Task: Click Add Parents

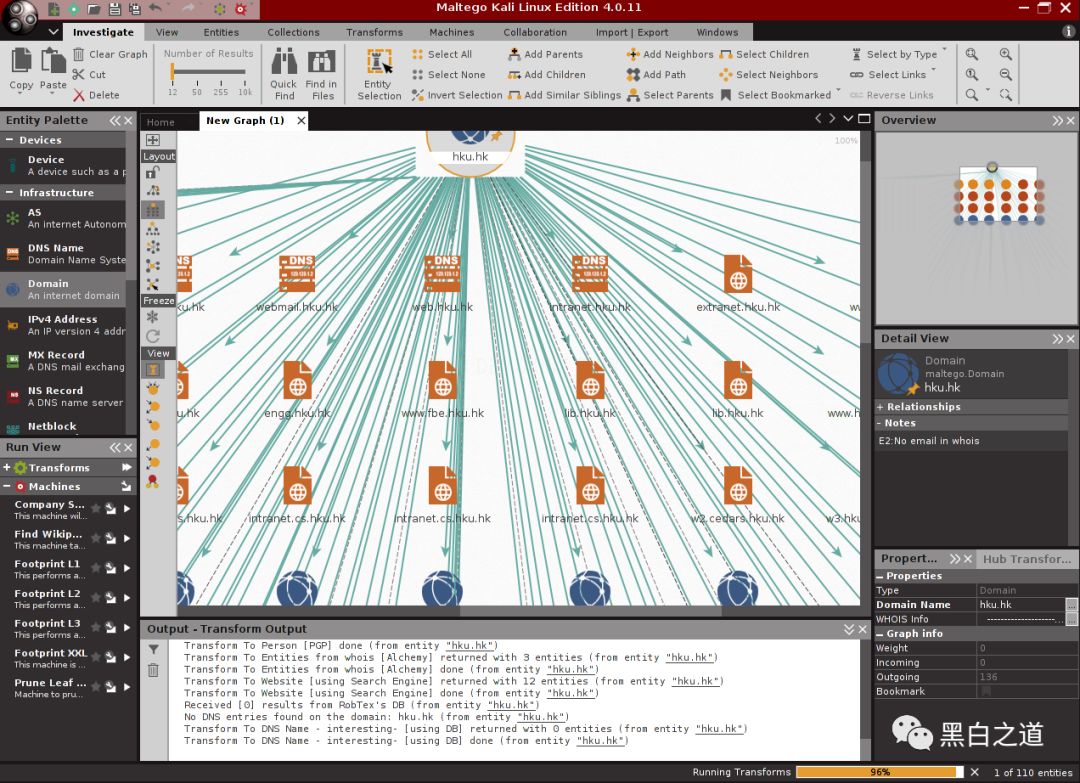Action: [x=546, y=54]
